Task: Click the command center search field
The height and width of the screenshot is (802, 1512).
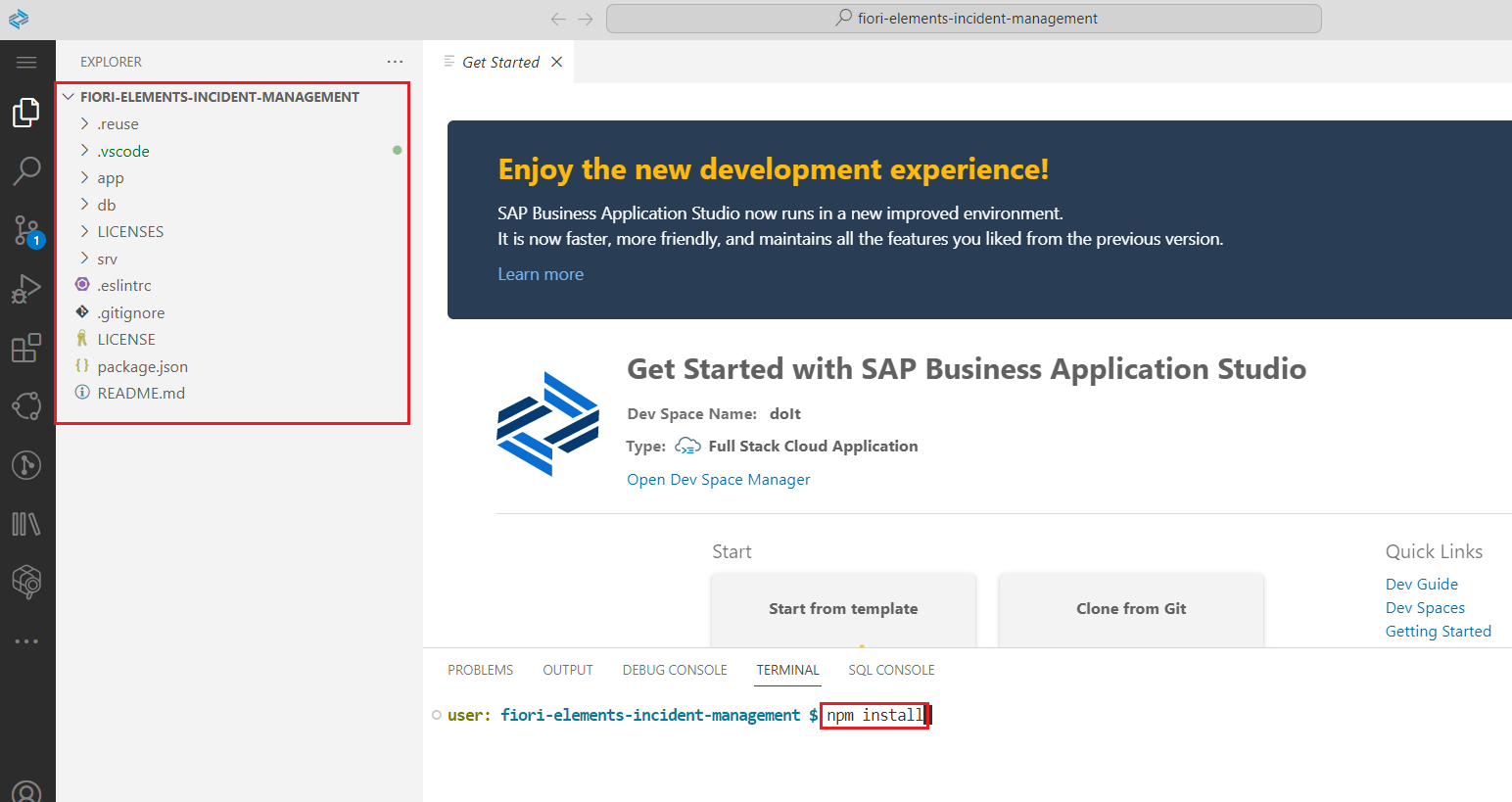Action: click(x=964, y=19)
